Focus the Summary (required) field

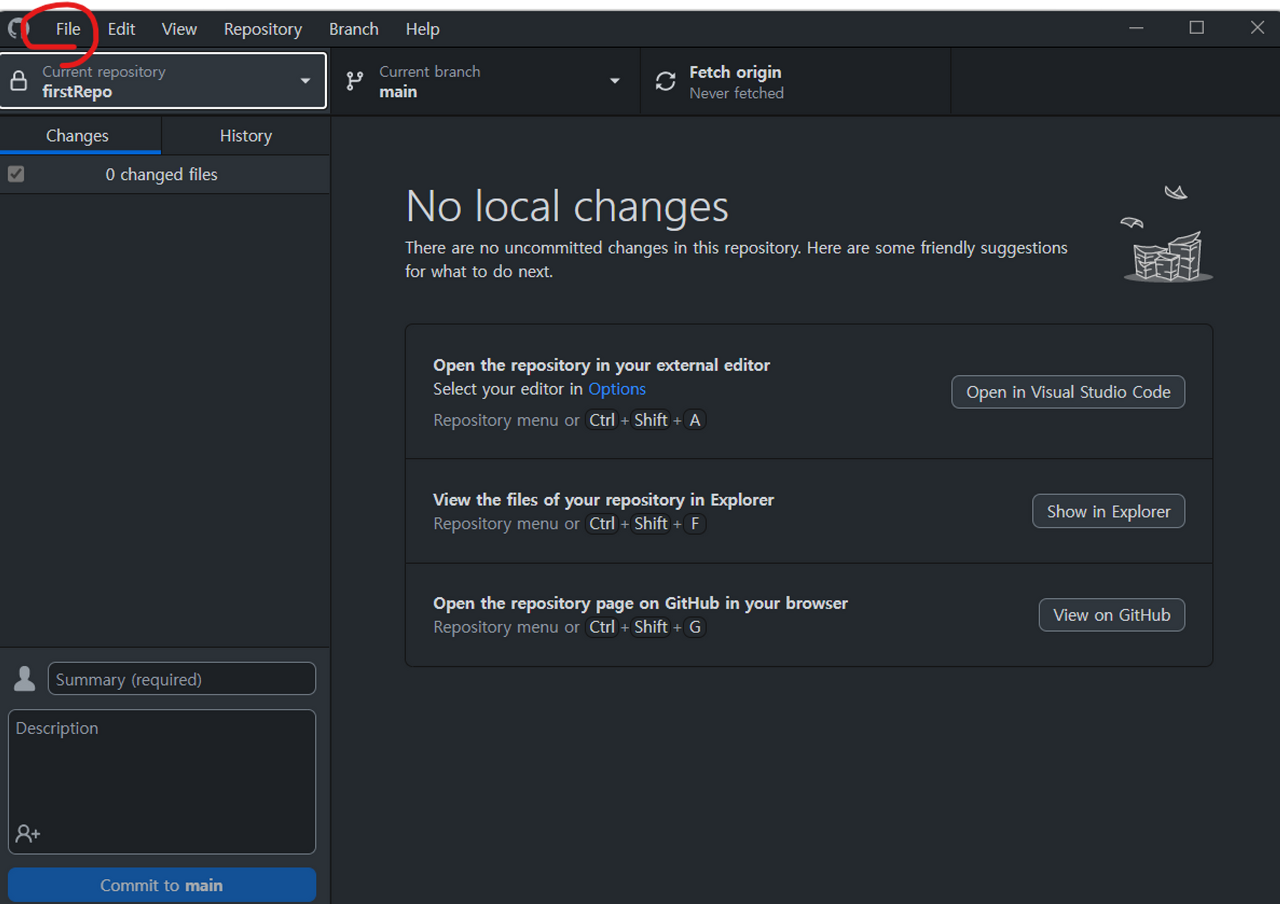pyautogui.click(x=182, y=679)
